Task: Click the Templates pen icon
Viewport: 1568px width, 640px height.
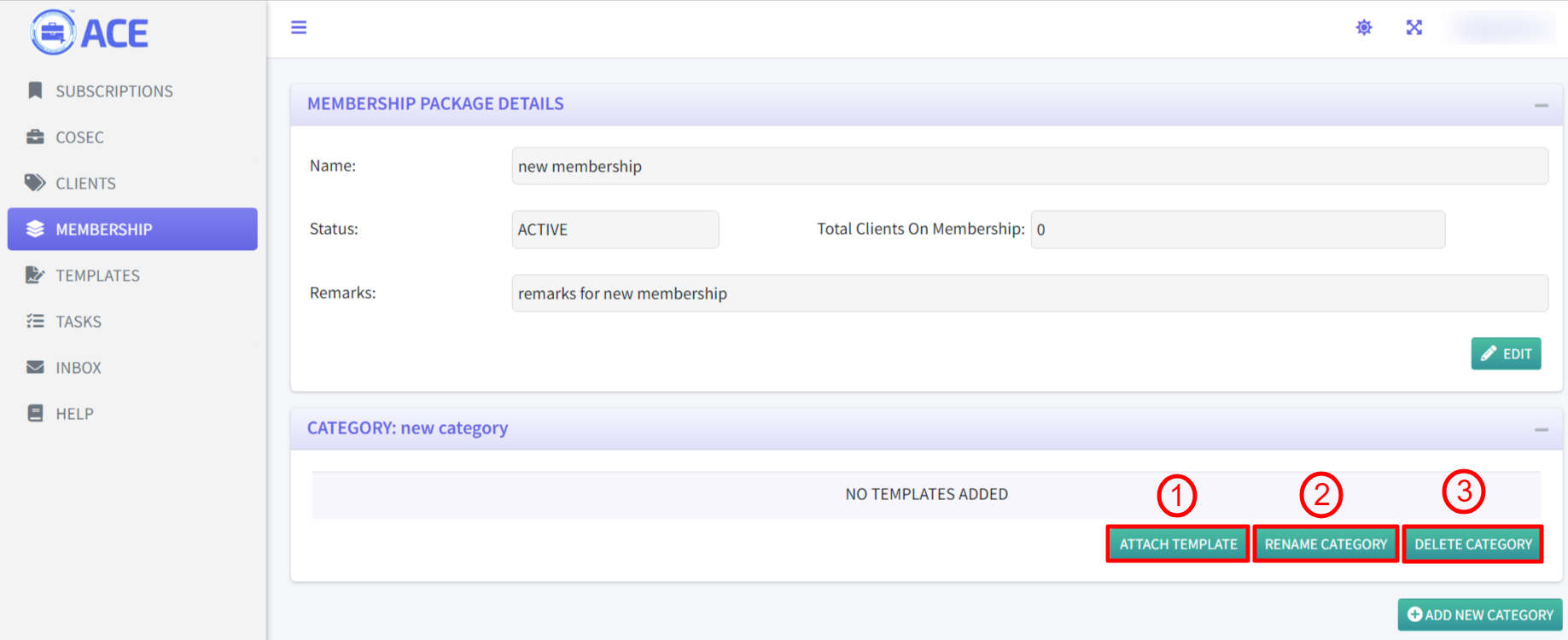Action: [35, 275]
